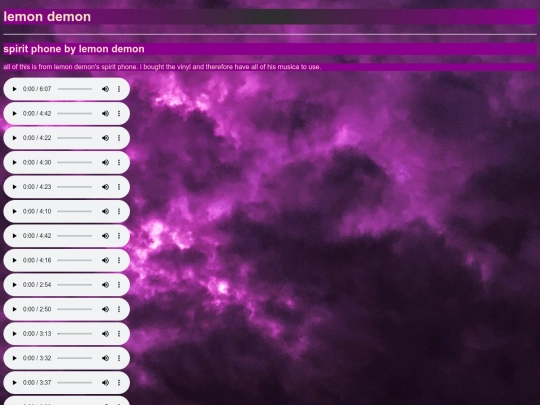Show more options for the 4:16 track
The height and width of the screenshot is (405, 540).
tap(119, 260)
